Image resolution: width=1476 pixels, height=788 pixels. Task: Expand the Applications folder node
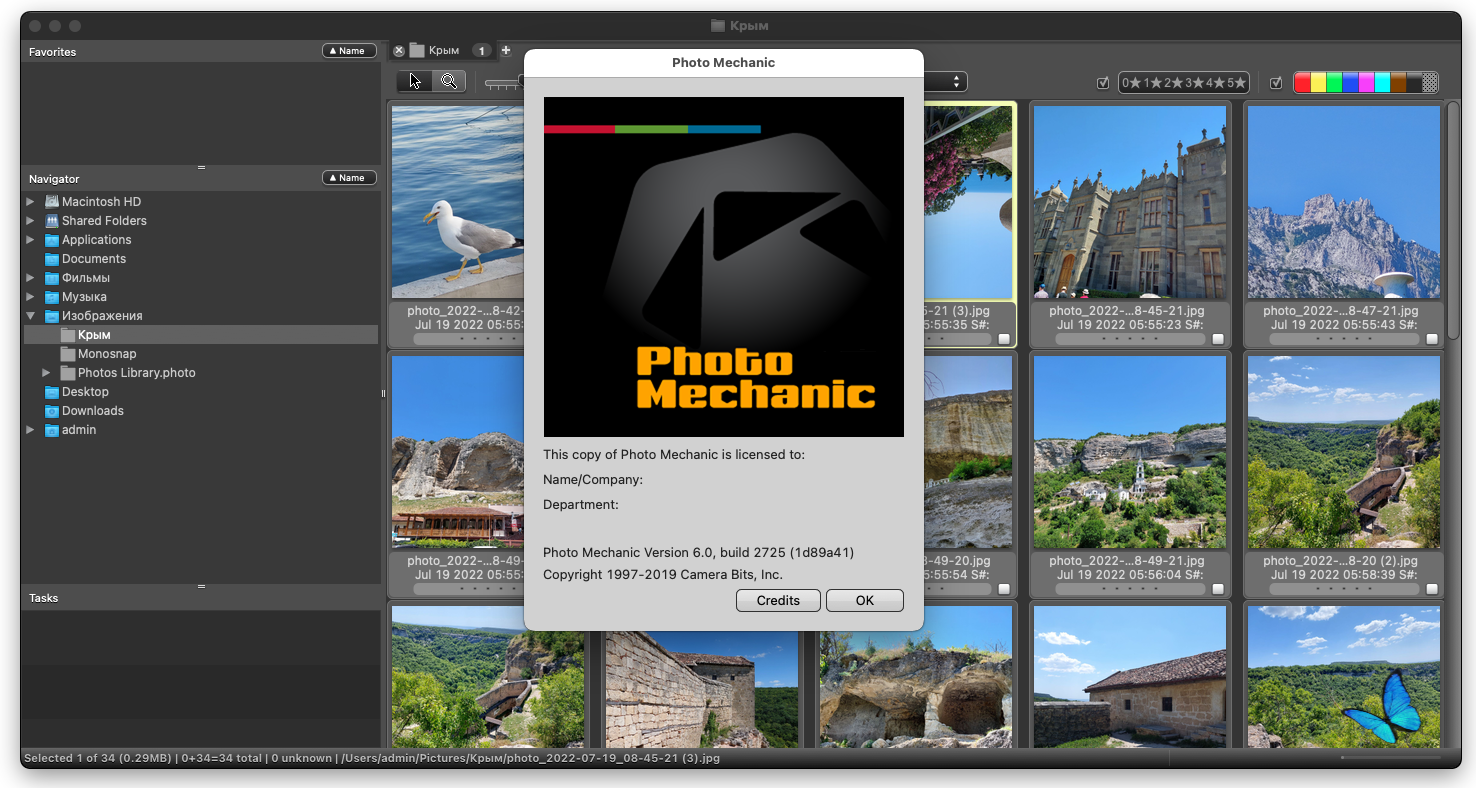[31, 240]
